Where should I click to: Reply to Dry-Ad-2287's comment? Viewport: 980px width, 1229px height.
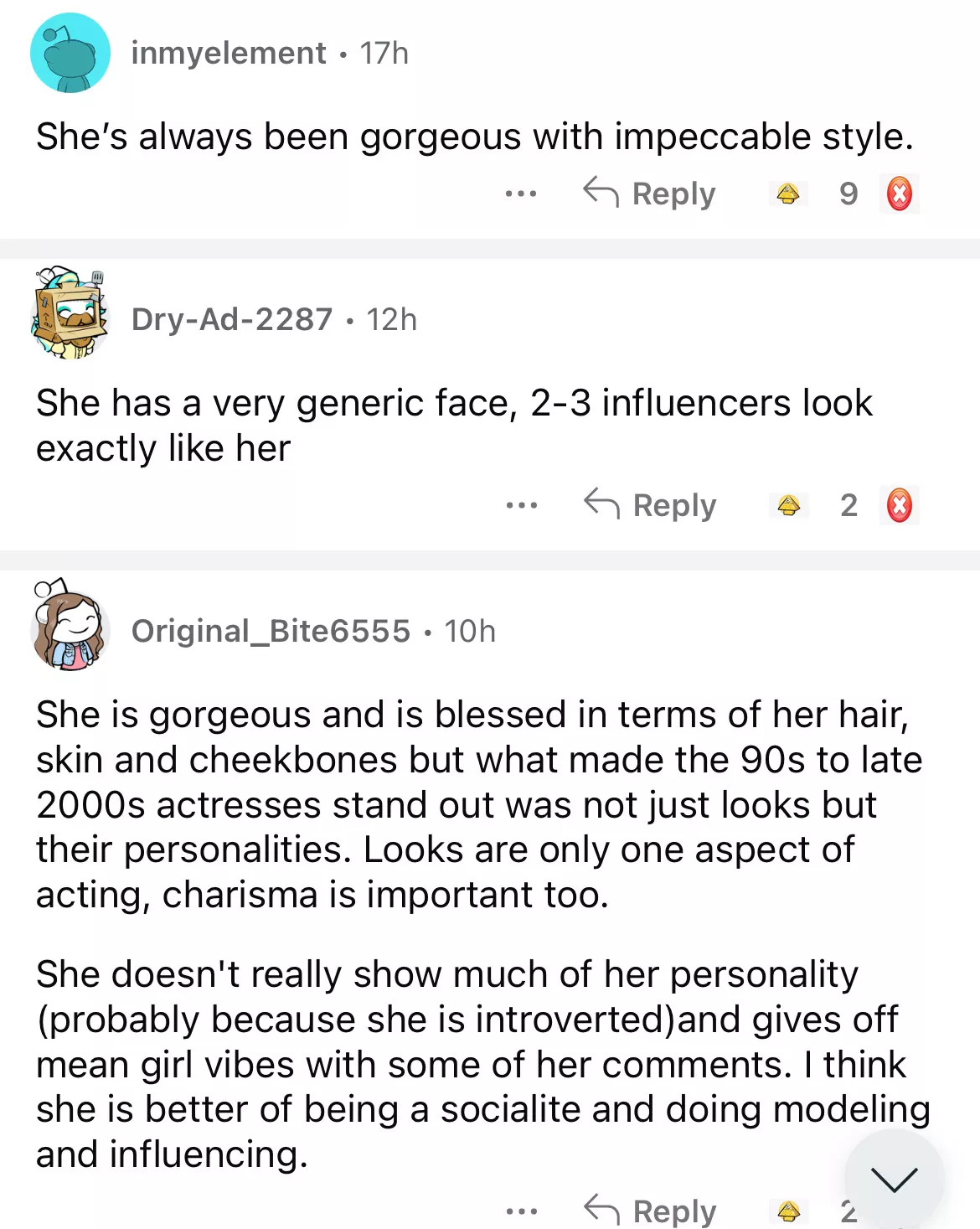[x=651, y=506]
